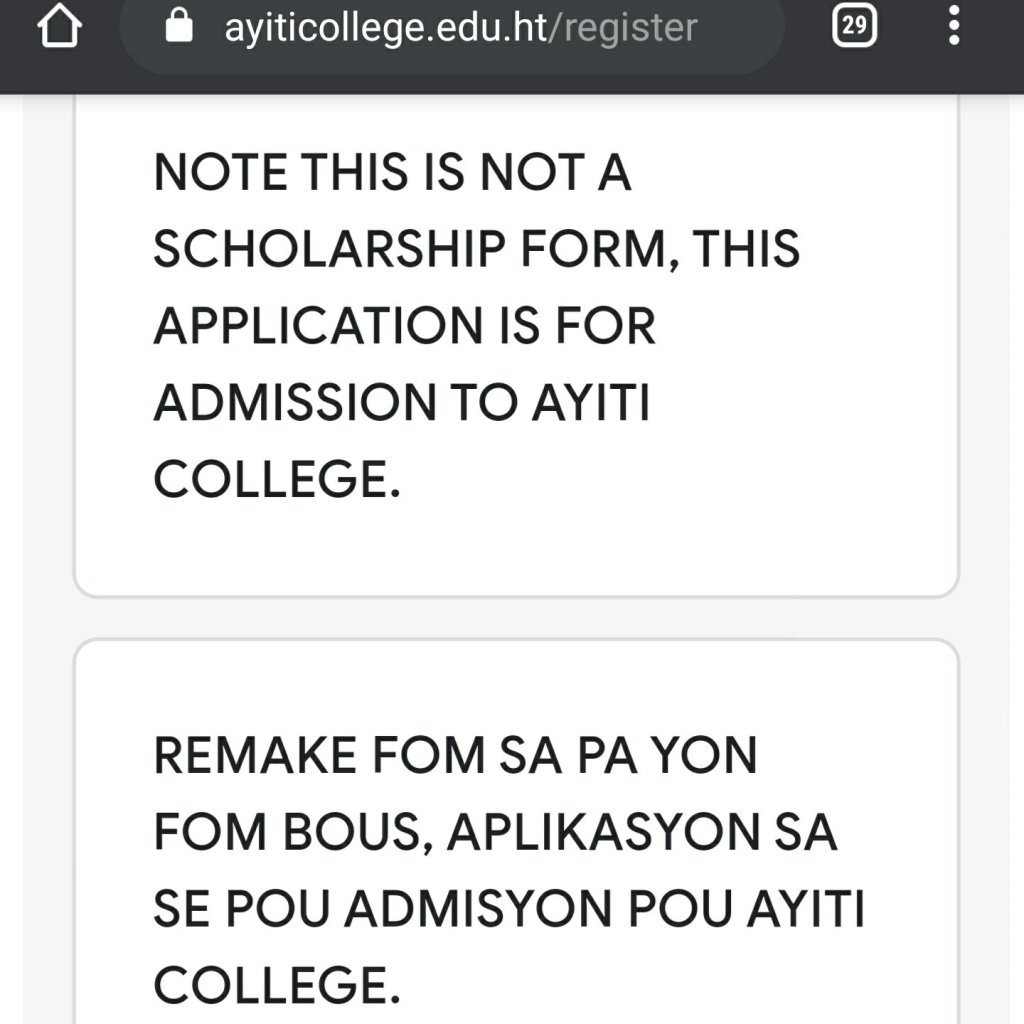The image size is (1024, 1024).
Task: Focus the address bar showing ayiticollege.edu.ht
Action: (x=392, y=28)
